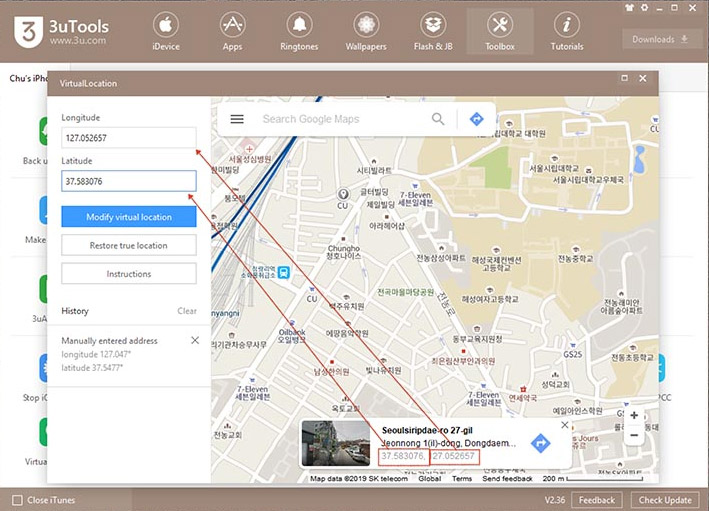Click the Oilbank label on map
This screenshot has height=511, width=709.
pos(292,336)
